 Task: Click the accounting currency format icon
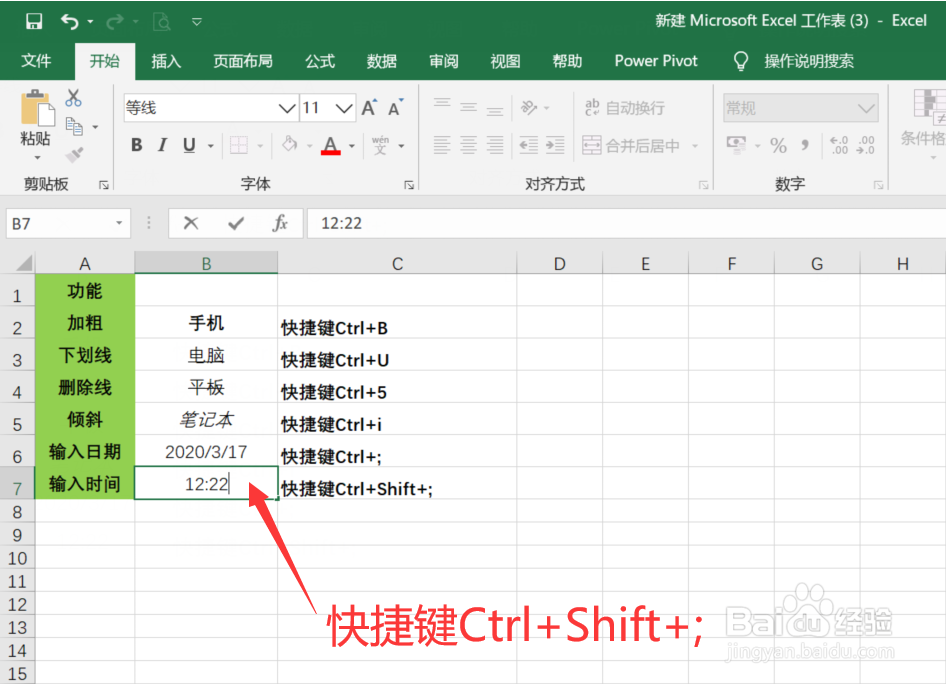pos(736,145)
